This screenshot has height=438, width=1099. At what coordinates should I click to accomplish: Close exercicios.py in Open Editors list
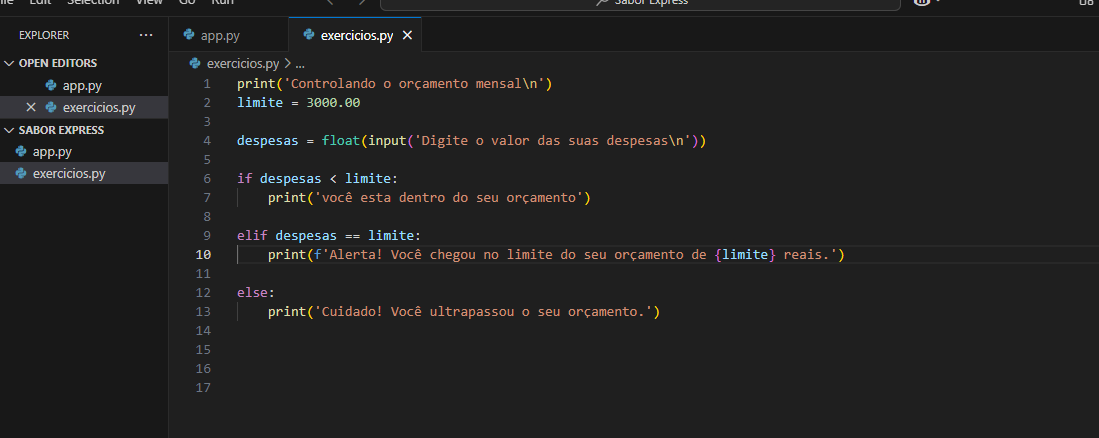30,107
